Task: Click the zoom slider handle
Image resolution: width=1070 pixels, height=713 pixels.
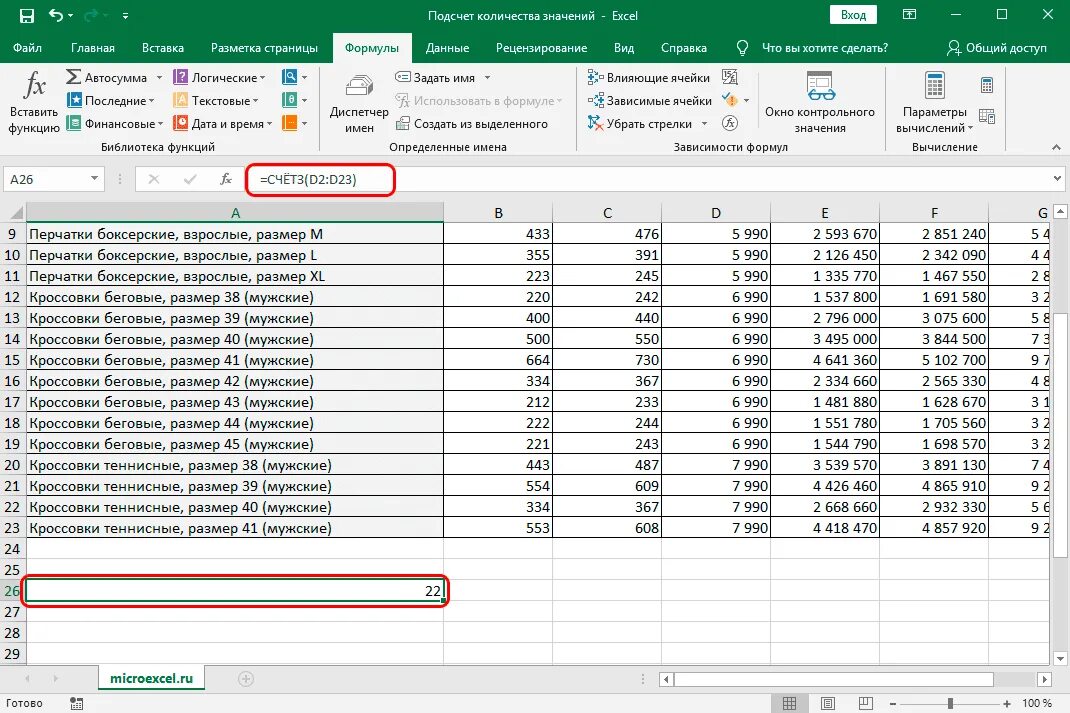Action: click(950, 703)
